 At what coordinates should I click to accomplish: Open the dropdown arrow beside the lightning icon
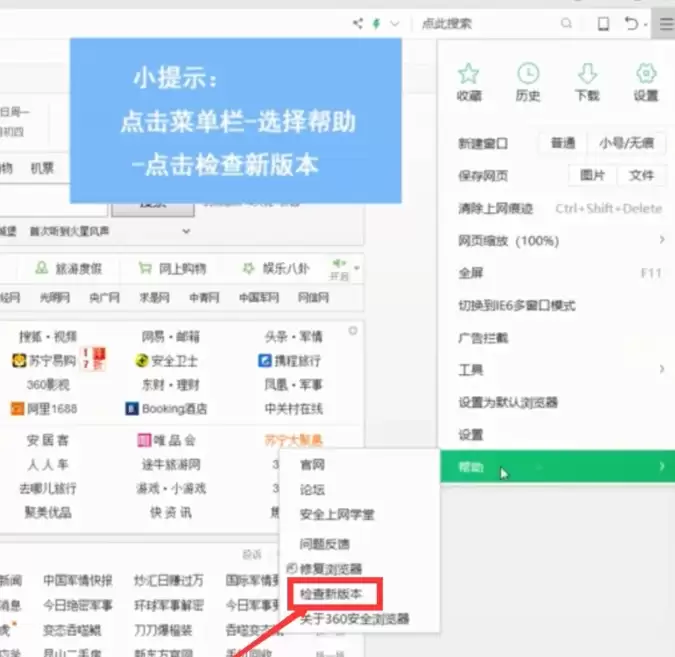[x=395, y=23]
